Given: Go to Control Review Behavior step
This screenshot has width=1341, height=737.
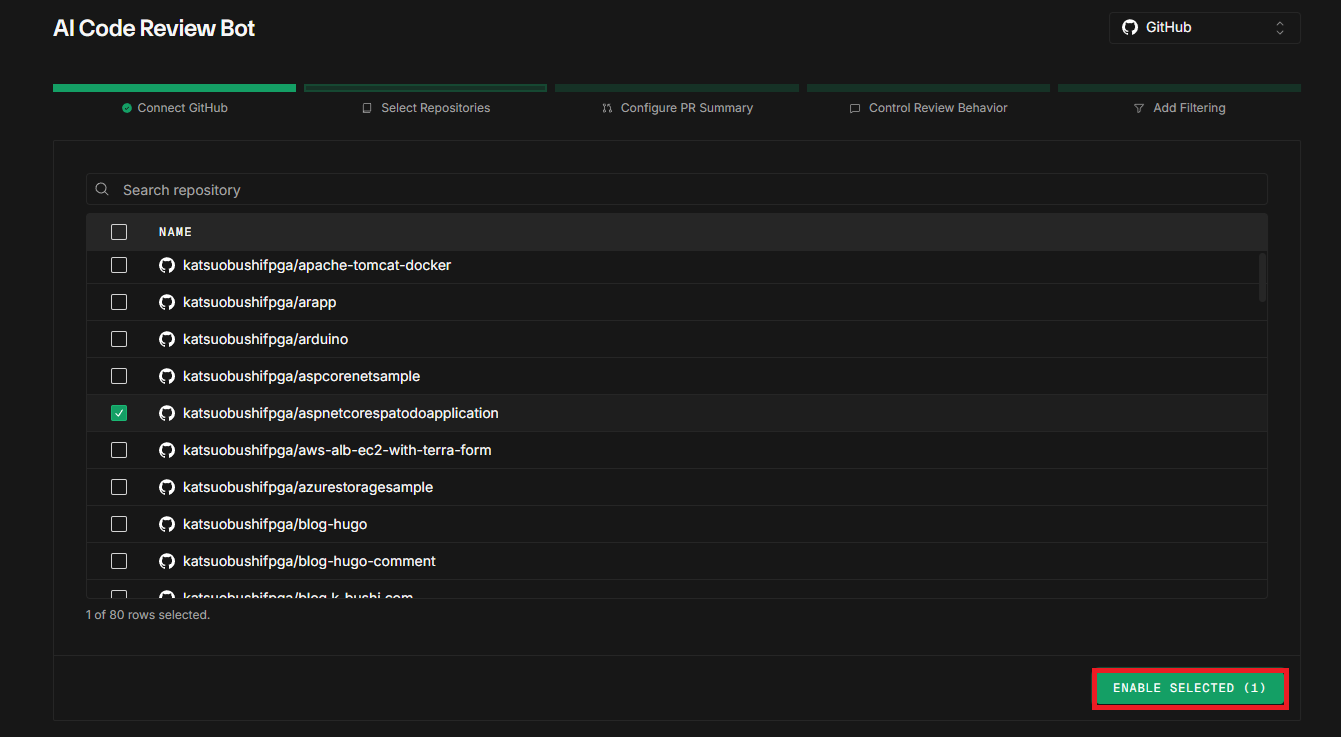Looking at the screenshot, I should [929, 108].
